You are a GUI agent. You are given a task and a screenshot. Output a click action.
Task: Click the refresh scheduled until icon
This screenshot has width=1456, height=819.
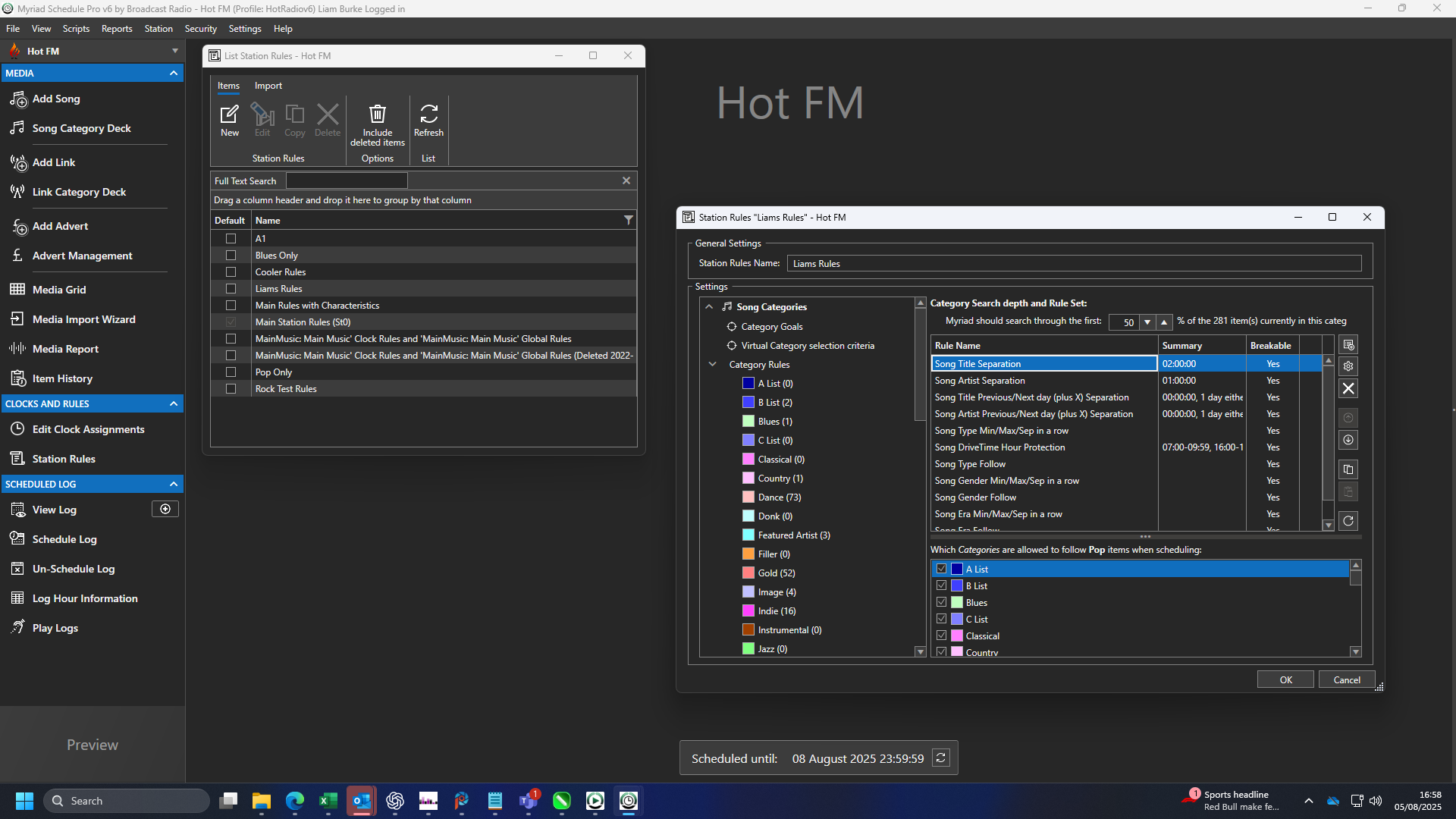tap(940, 758)
